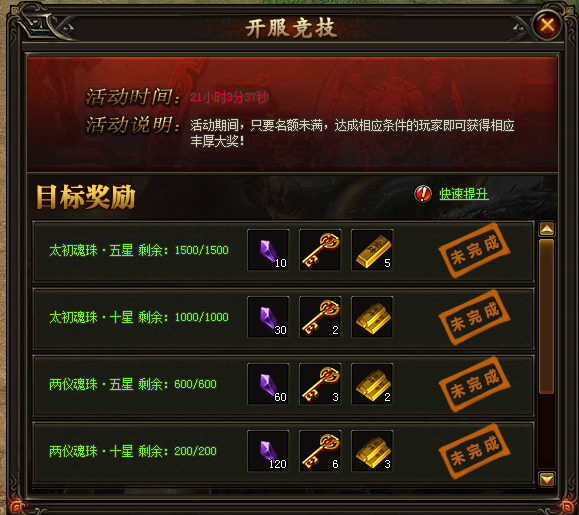Image resolution: width=579 pixels, height=515 pixels.
Task: Click the purple crystal reward in 太初魂珠·五星 row
Action: point(268,250)
